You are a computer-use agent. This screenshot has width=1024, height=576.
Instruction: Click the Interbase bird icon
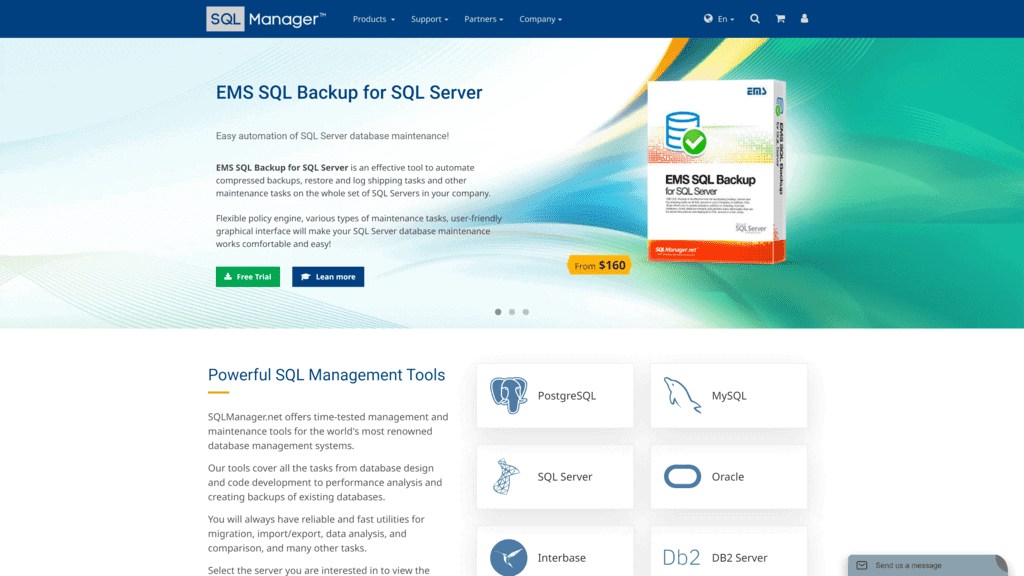coord(509,558)
